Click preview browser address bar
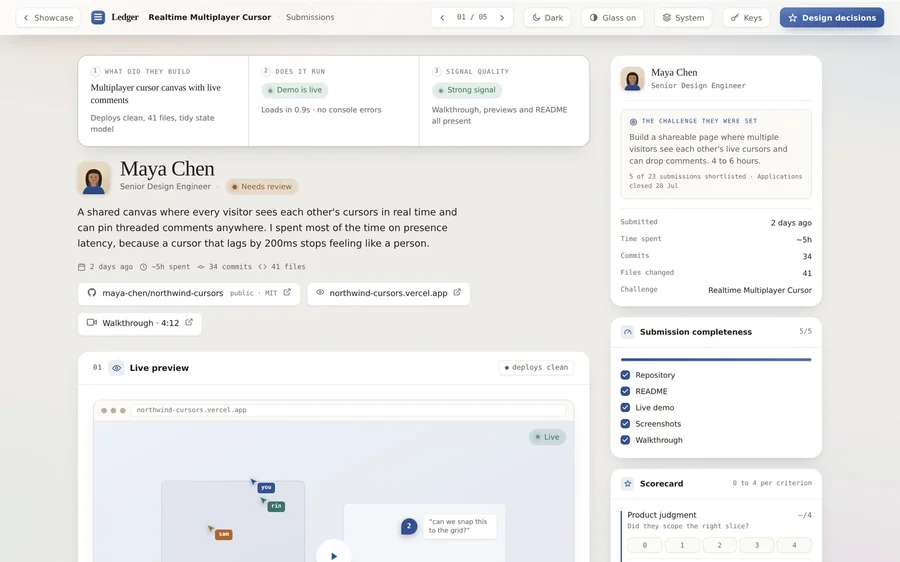 click(348, 410)
